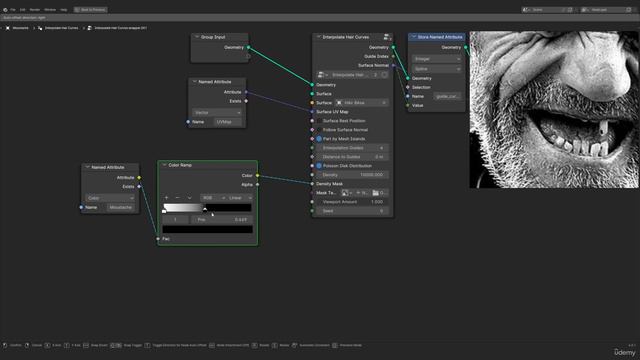The image size is (640, 360).
Task: Click the Density Mask input socket
Action: (x=312, y=184)
